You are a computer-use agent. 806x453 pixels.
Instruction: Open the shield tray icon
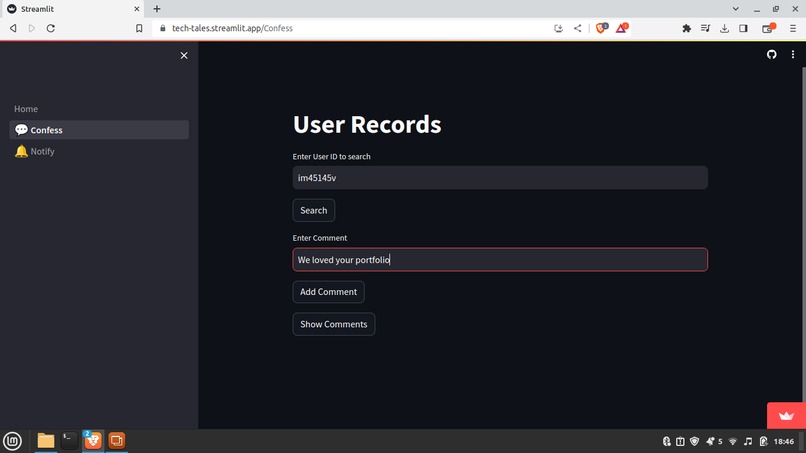point(694,441)
